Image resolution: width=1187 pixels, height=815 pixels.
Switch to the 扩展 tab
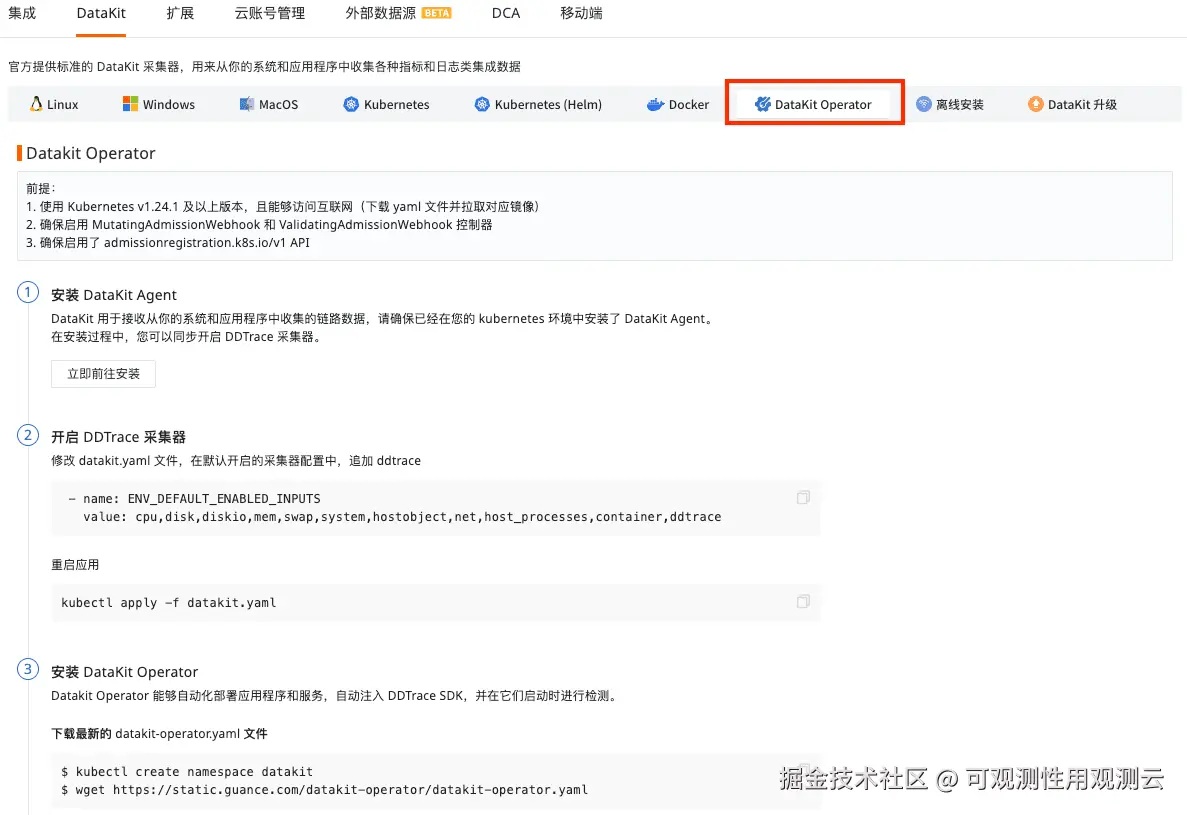[x=180, y=13]
